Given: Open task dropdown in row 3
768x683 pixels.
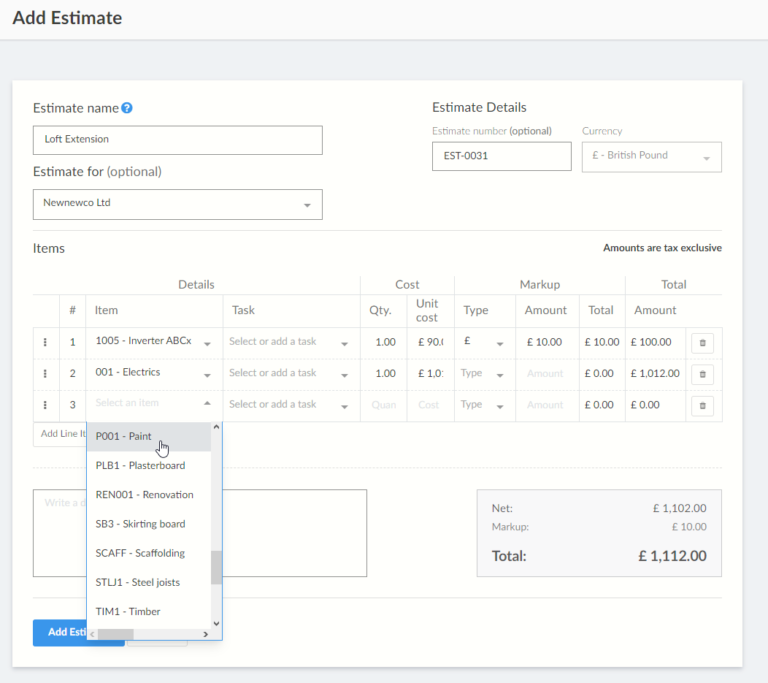Looking at the screenshot, I should coord(291,405).
